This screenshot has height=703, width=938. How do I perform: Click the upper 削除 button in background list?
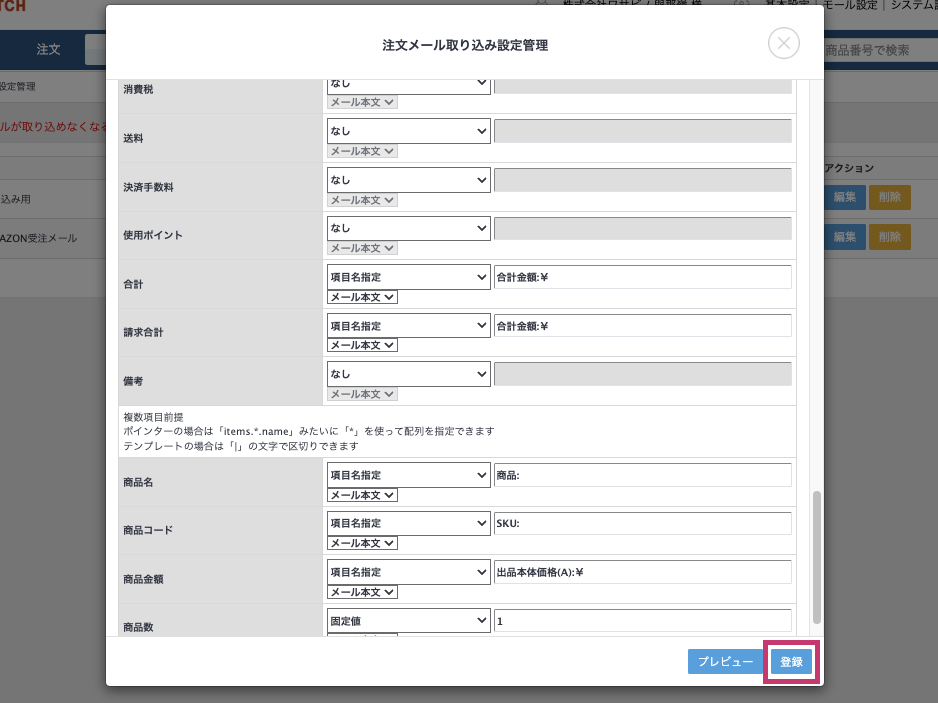tap(890, 197)
